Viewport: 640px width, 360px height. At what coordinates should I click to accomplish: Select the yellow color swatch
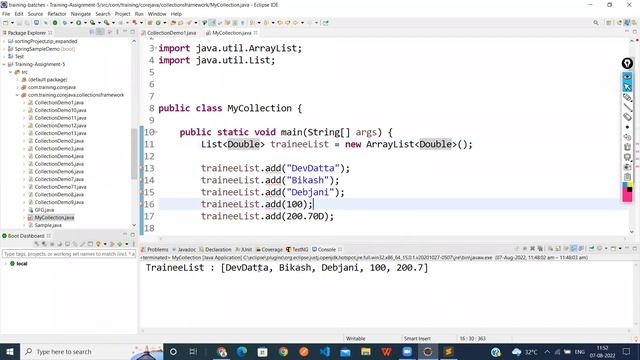tap(630, 184)
